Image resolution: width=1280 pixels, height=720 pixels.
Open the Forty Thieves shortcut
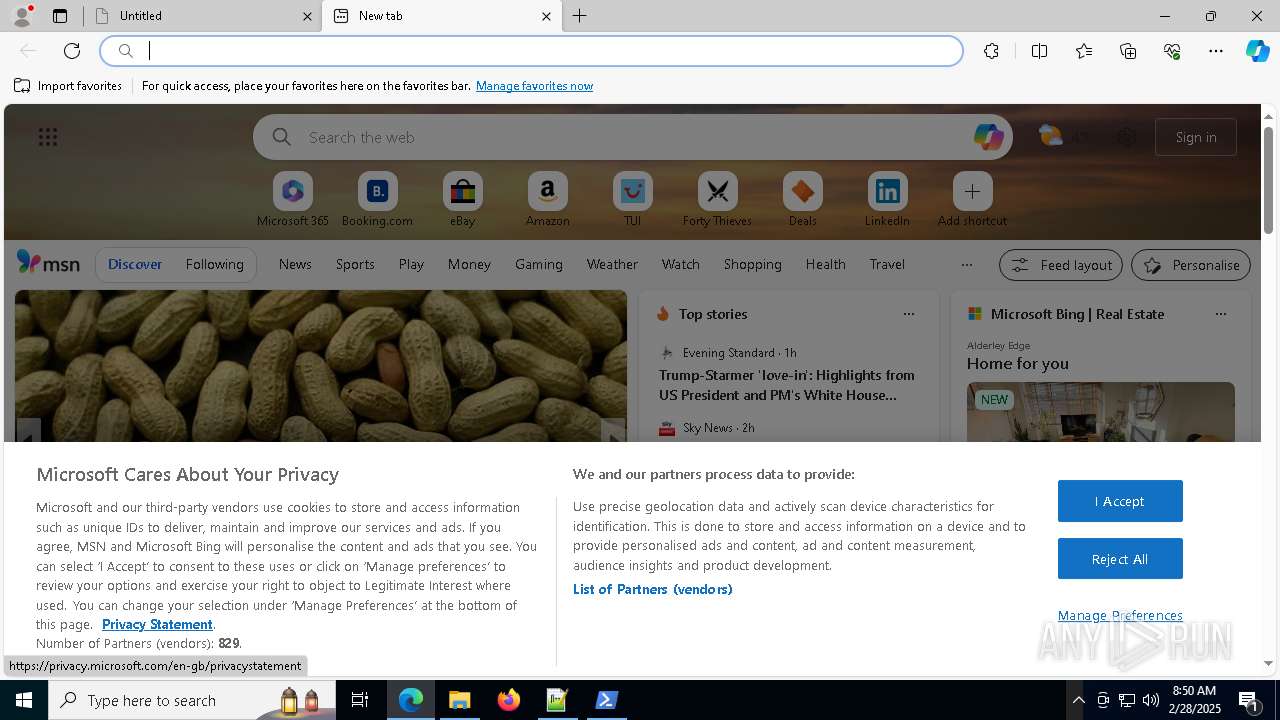click(x=717, y=199)
